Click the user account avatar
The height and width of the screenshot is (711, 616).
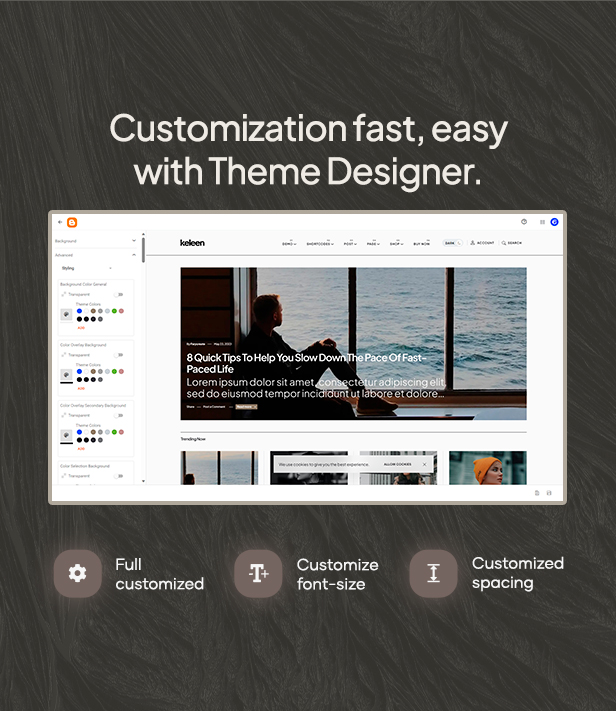(x=555, y=222)
